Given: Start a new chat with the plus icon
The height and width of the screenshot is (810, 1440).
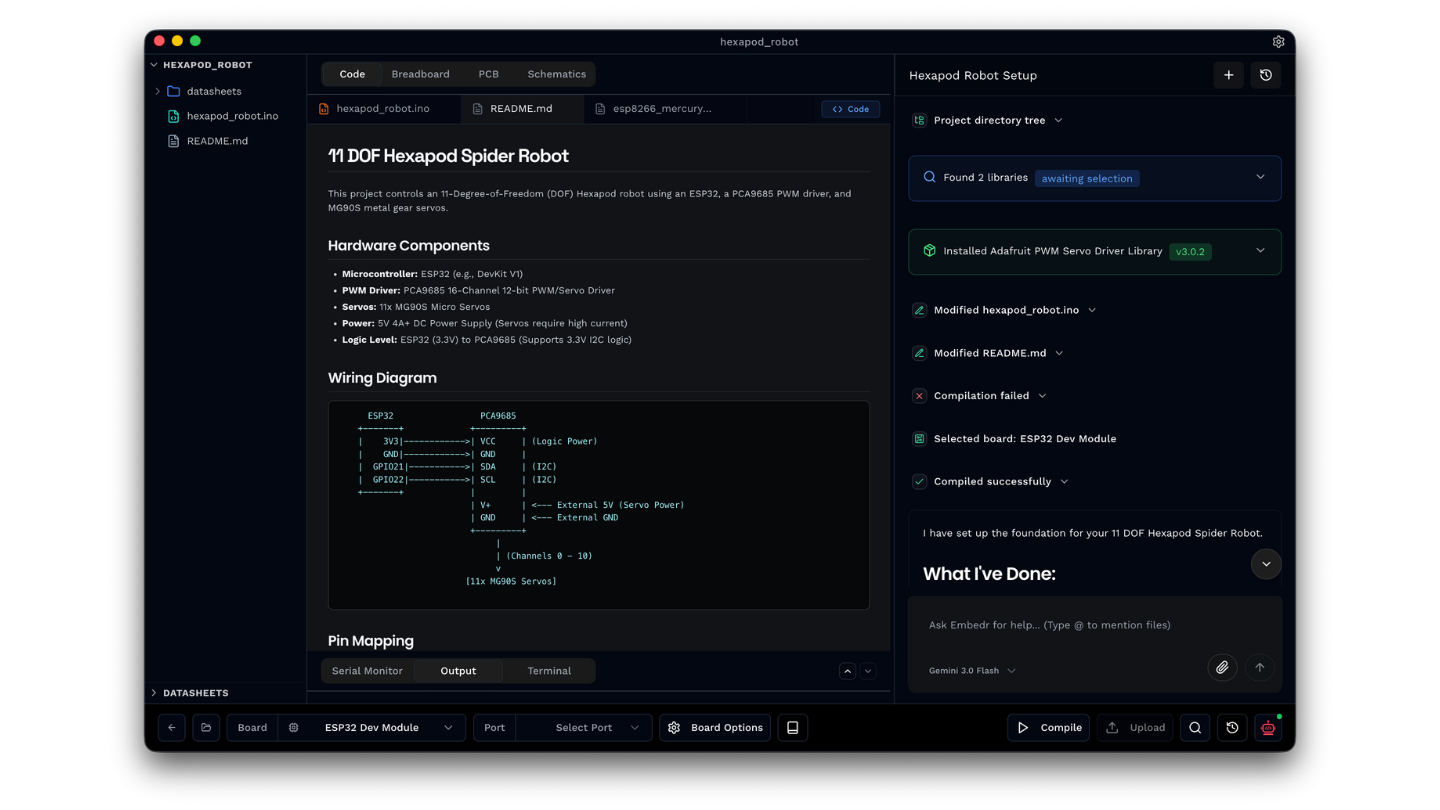Looking at the screenshot, I should pos(1228,74).
